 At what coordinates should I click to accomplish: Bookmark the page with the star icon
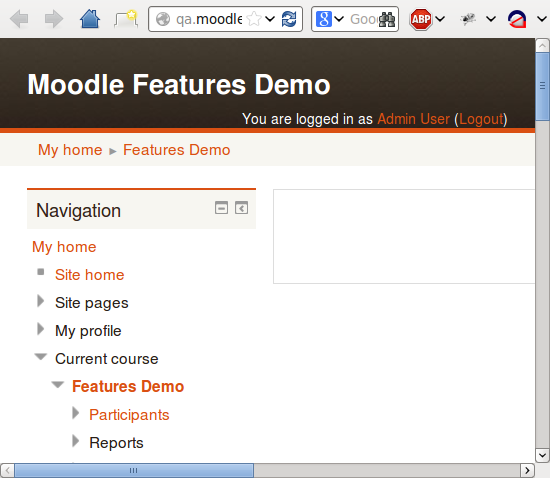coord(254,19)
